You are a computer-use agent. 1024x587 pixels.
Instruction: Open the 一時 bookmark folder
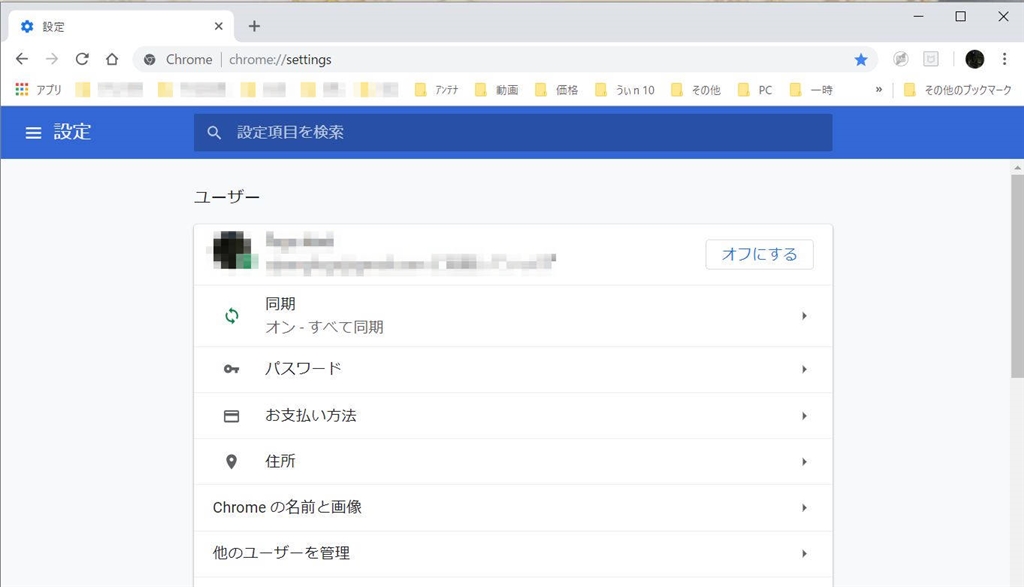point(811,89)
